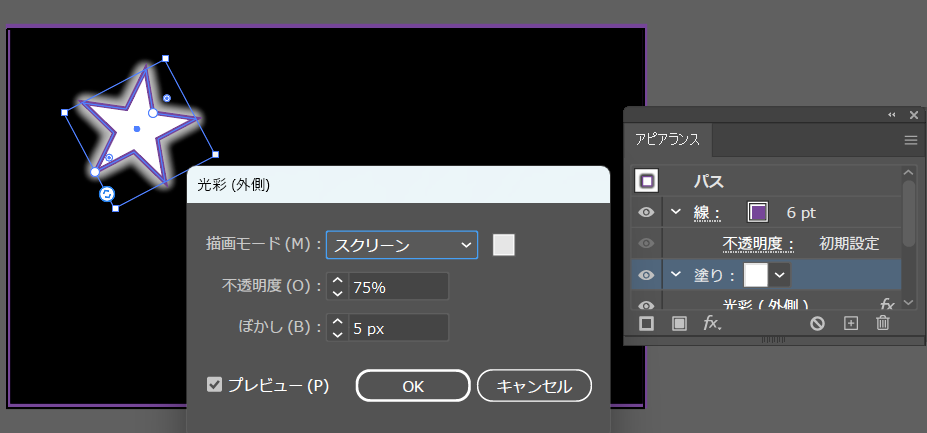Open the Add New Effect fx menu

[712, 323]
